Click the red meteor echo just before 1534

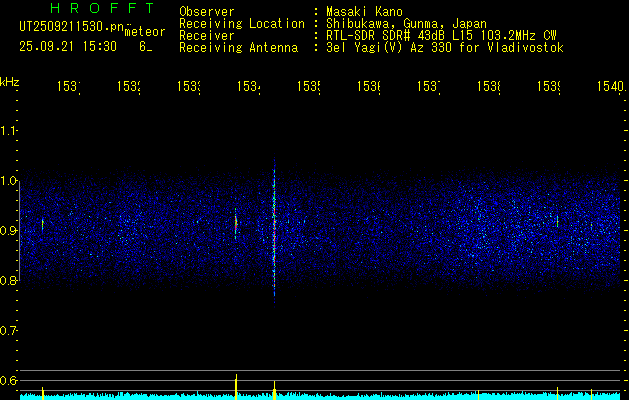coord(236,224)
